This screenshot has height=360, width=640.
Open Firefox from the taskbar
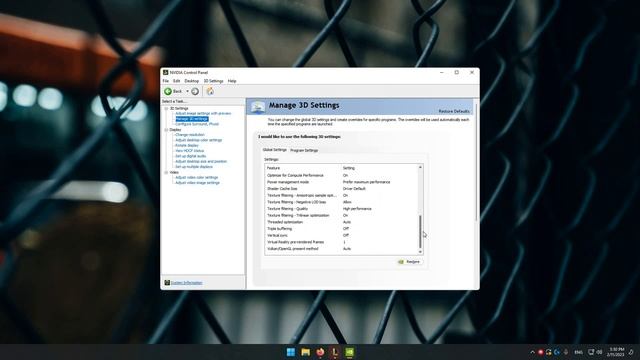point(320,352)
